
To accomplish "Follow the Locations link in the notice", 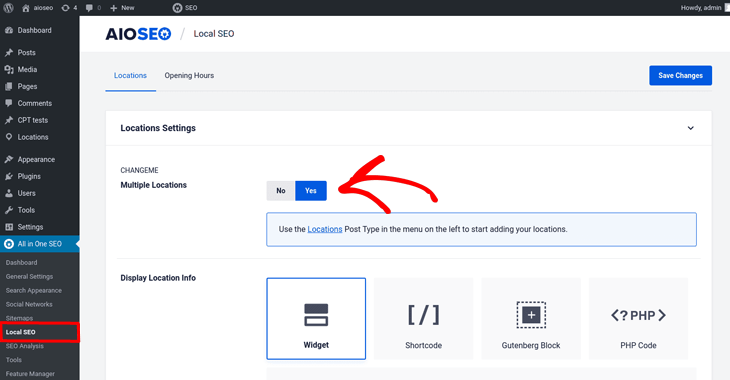I will [x=325, y=229].
